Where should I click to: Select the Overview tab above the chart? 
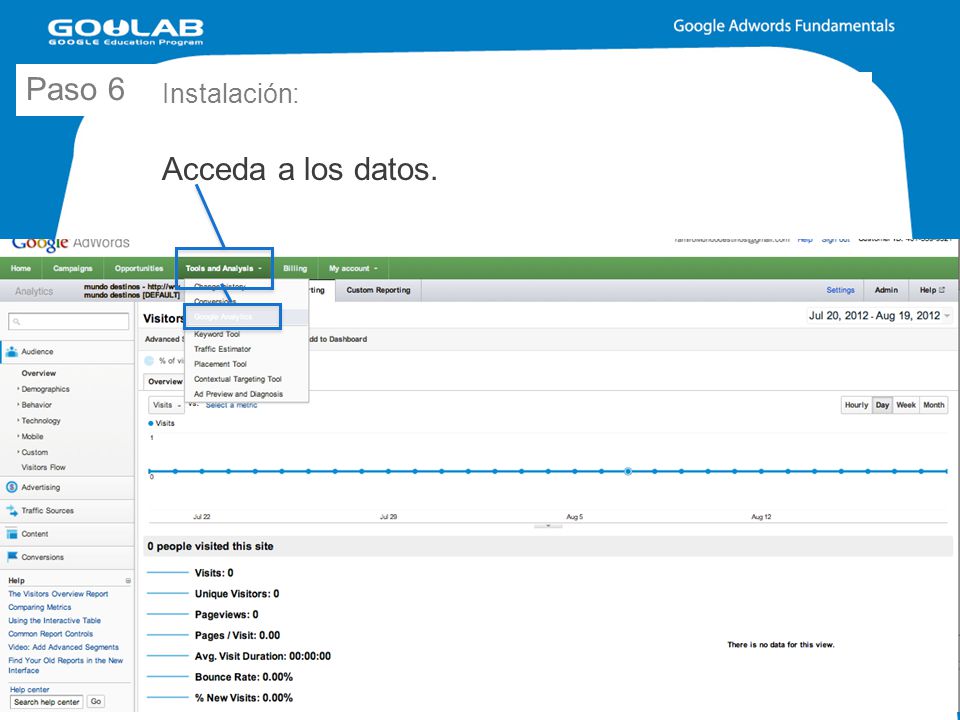[165, 381]
